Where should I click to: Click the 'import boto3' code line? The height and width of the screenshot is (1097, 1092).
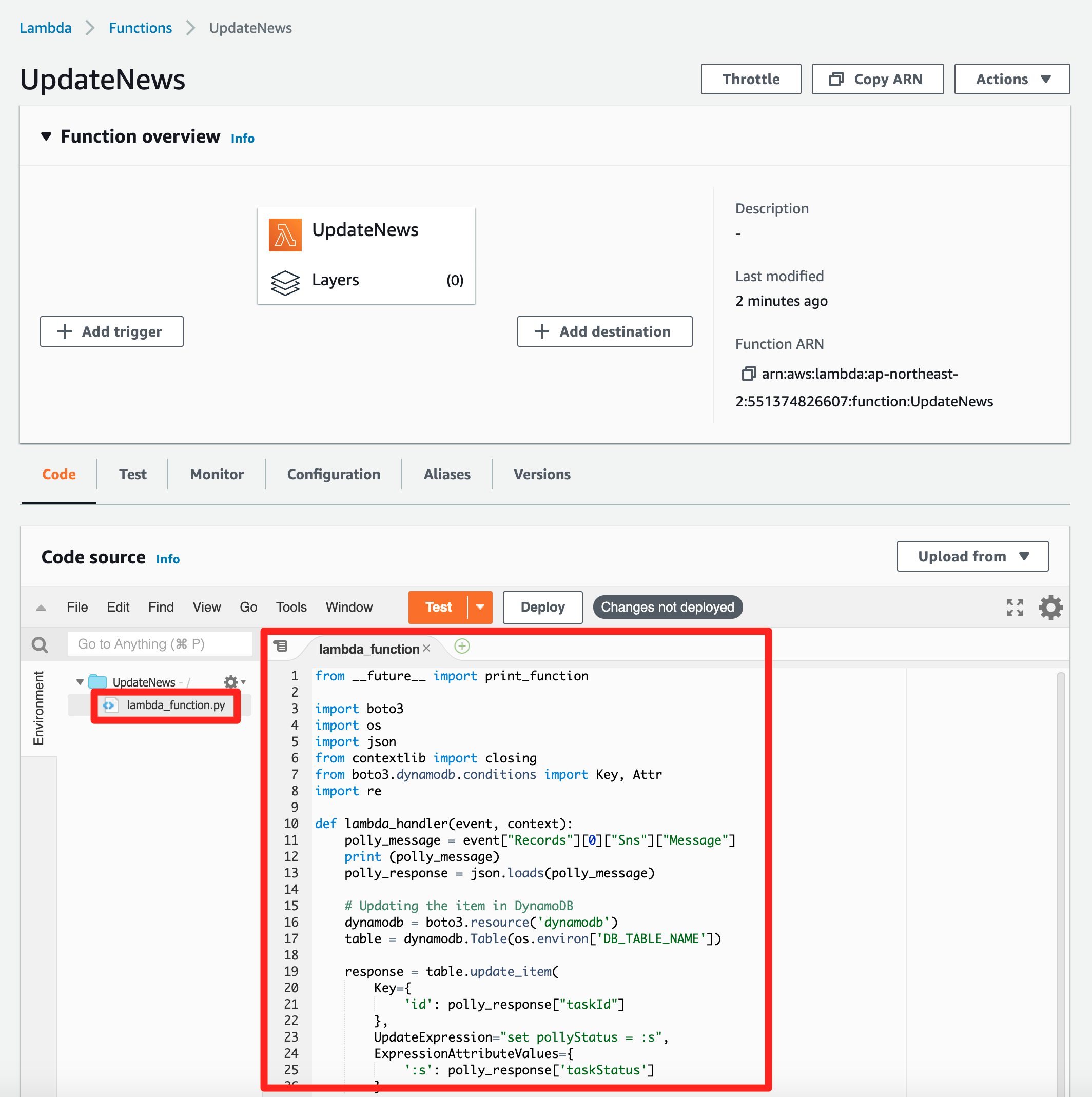pos(359,709)
